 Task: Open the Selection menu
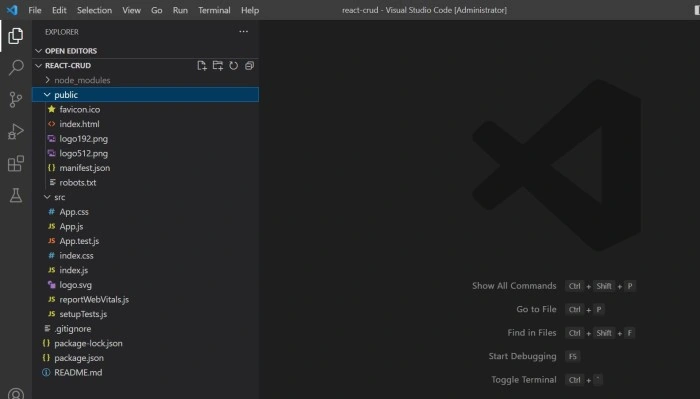[94, 10]
